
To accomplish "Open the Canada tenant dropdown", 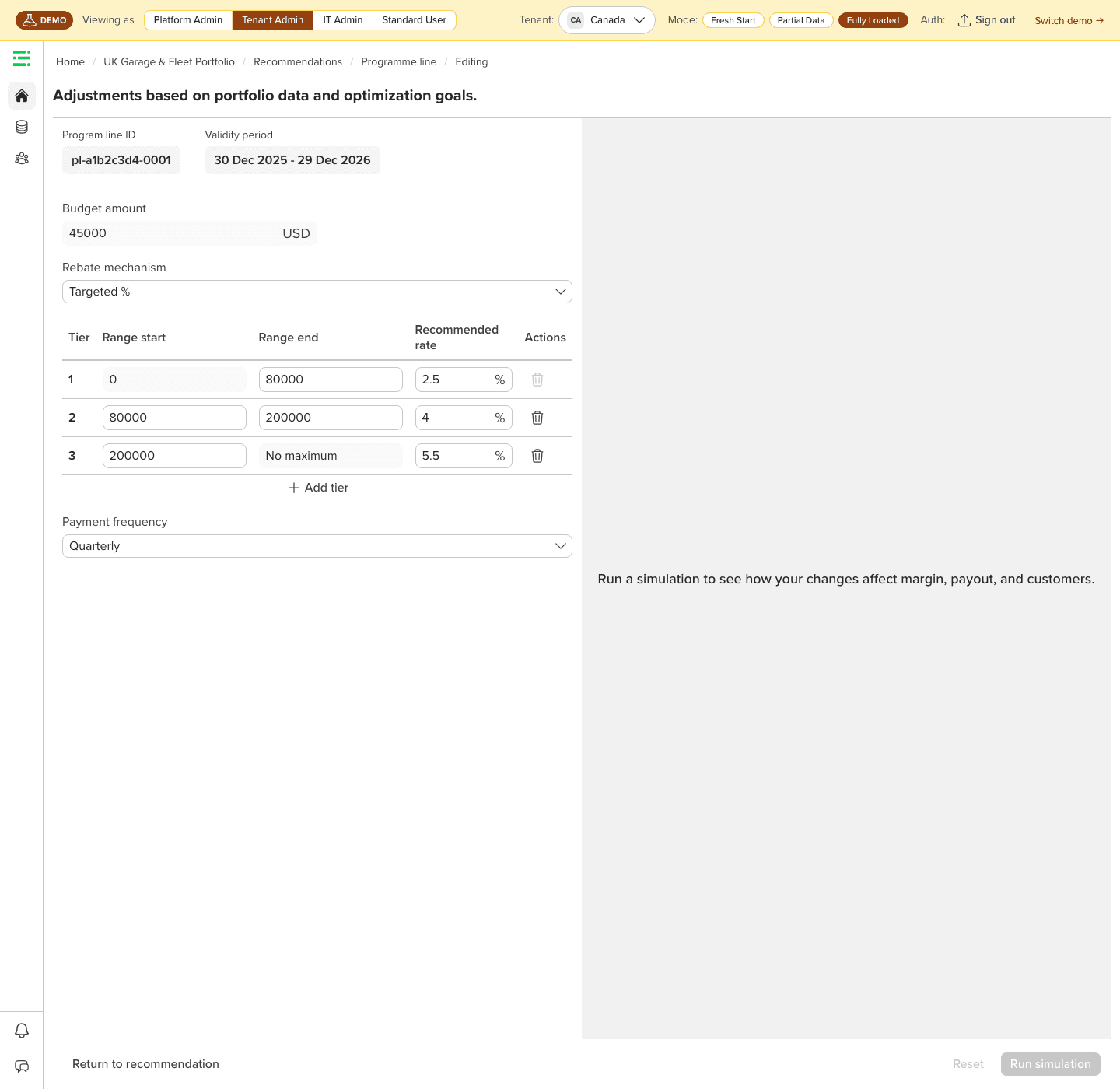I will (x=607, y=20).
